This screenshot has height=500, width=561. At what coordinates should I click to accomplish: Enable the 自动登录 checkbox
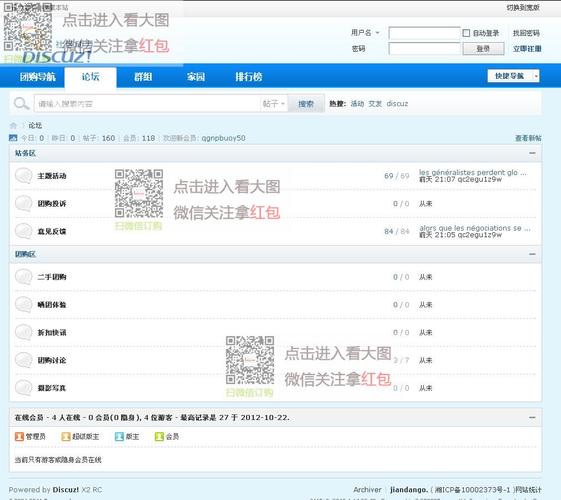(466, 33)
